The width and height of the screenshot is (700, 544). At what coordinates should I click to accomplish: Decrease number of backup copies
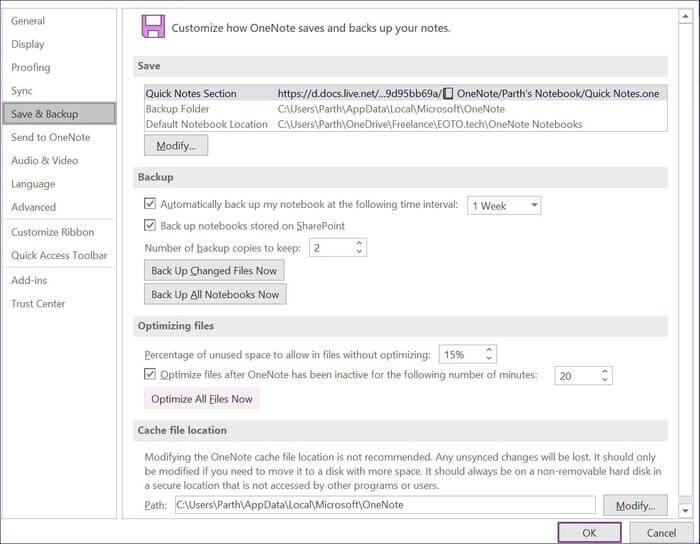tap(359, 252)
